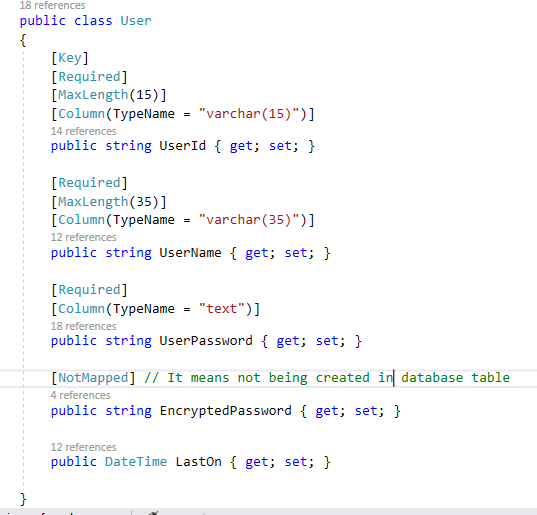Click the class keyword in the User declaration
The image size is (537, 515).
[x=93, y=21]
